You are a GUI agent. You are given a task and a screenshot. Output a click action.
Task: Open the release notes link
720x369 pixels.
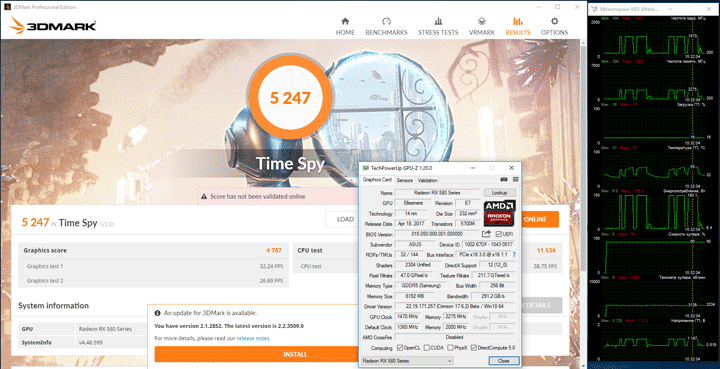coord(253,338)
